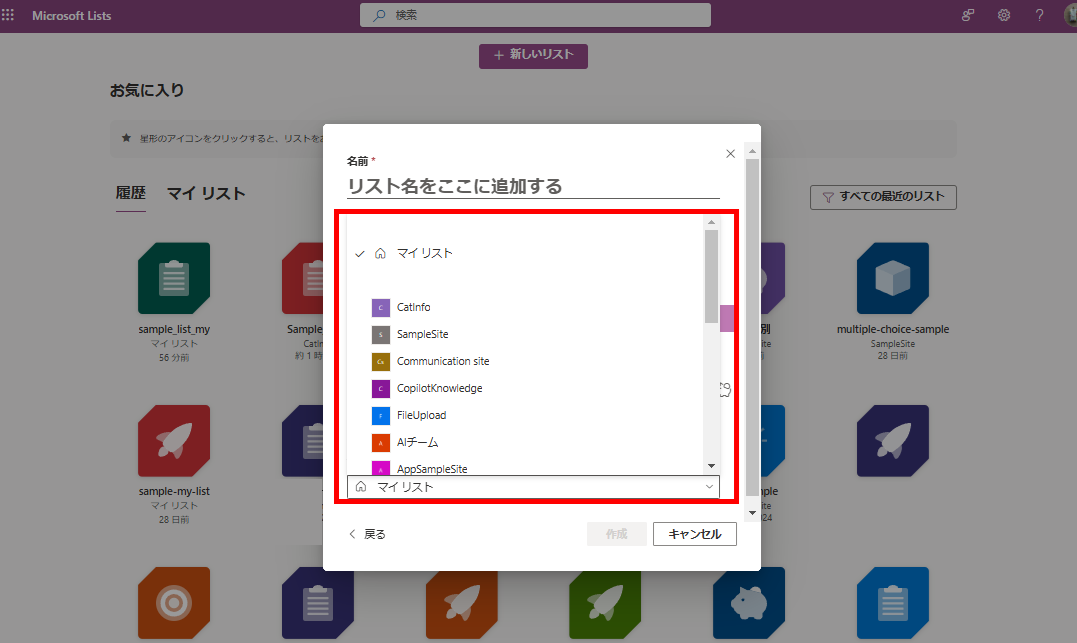Click the キャンセル button

pyautogui.click(x=694, y=534)
